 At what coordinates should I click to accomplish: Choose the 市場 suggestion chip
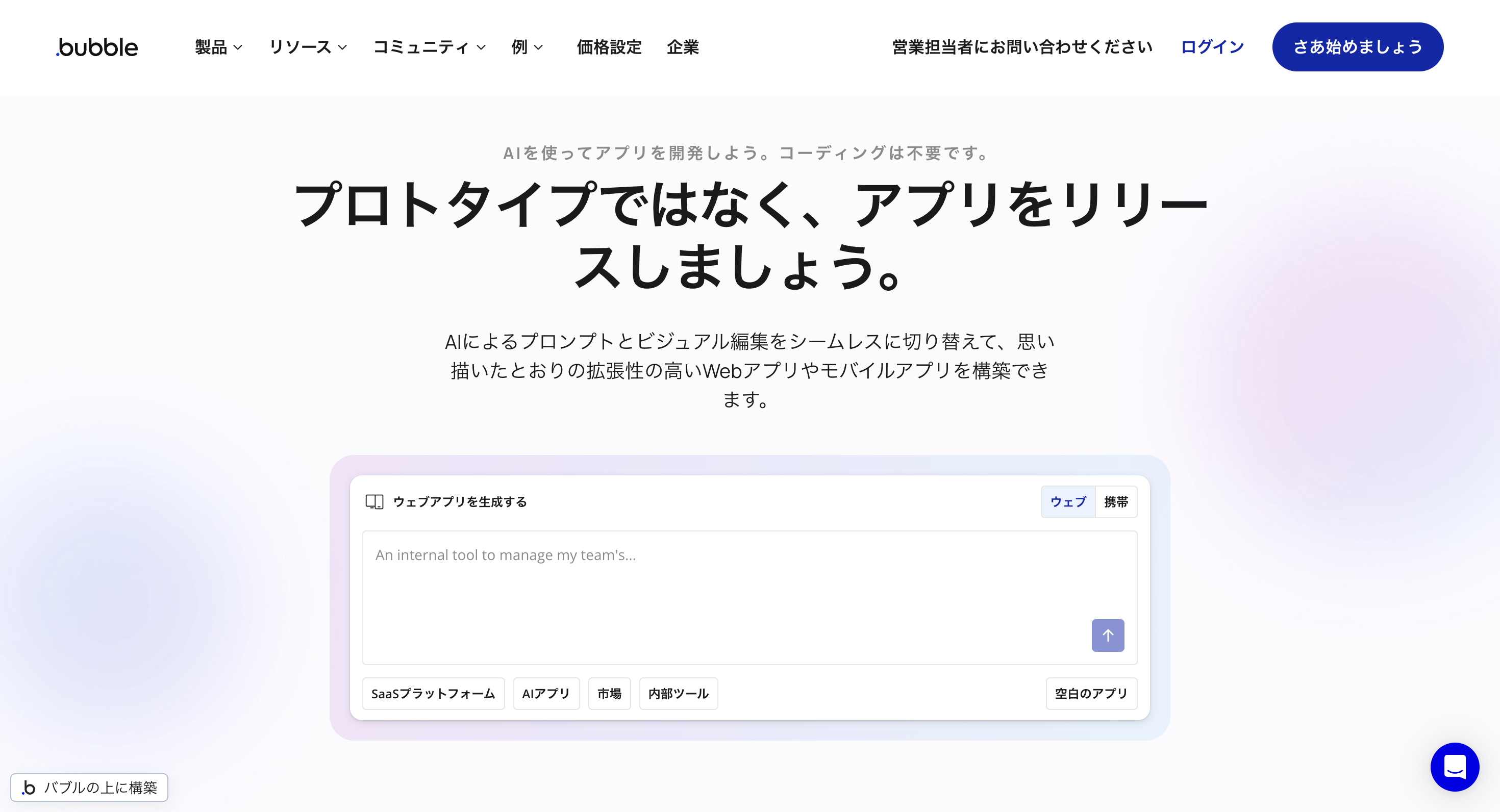(x=609, y=693)
